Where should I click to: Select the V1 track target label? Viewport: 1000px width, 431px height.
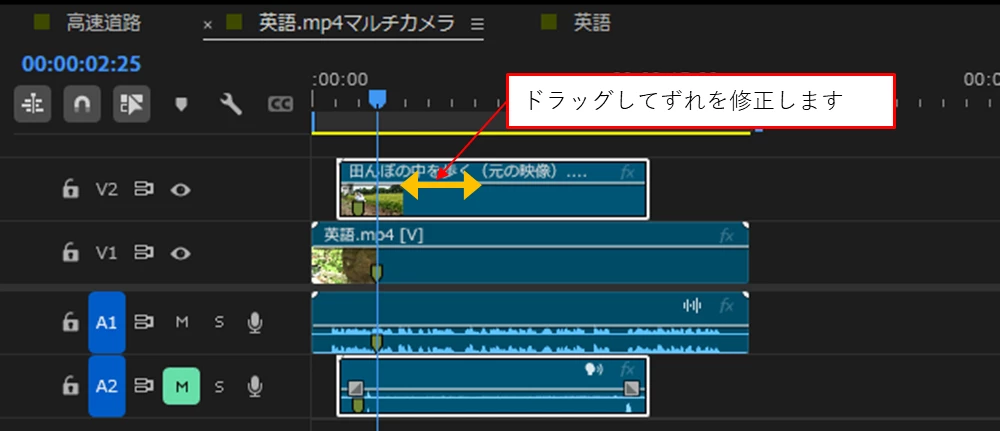click(x=107, y=253)
